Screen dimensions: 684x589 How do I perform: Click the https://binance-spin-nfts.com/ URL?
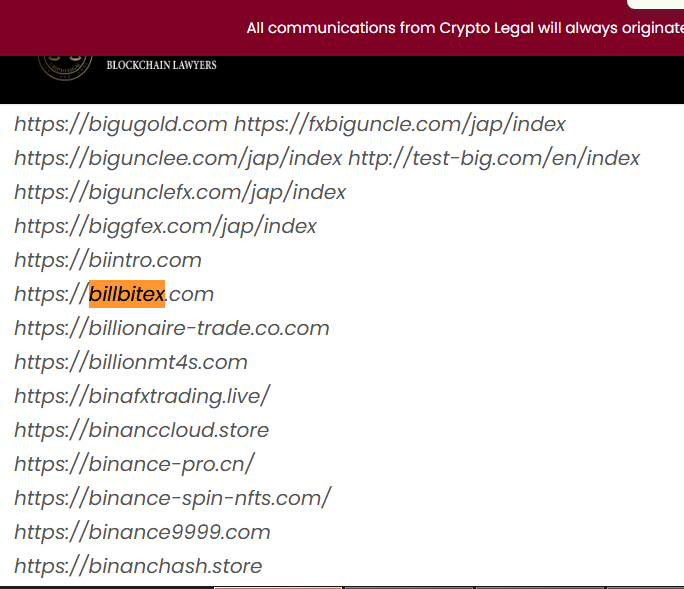tap(173, 498)
